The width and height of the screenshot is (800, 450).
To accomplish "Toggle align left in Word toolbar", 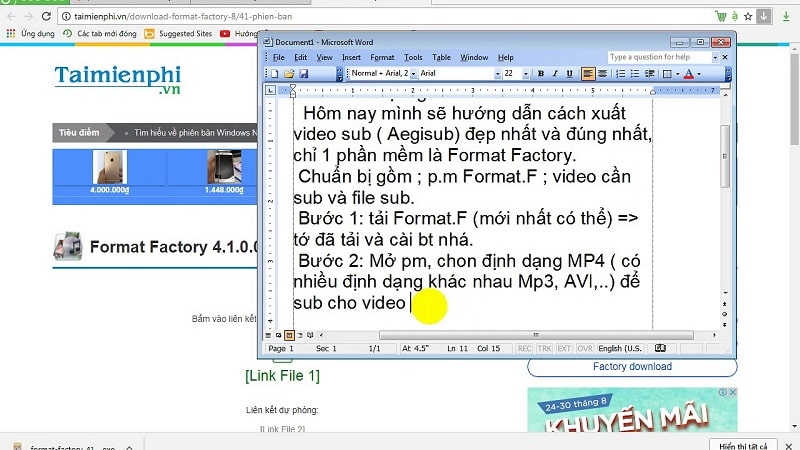I will (x=588, y=74).
